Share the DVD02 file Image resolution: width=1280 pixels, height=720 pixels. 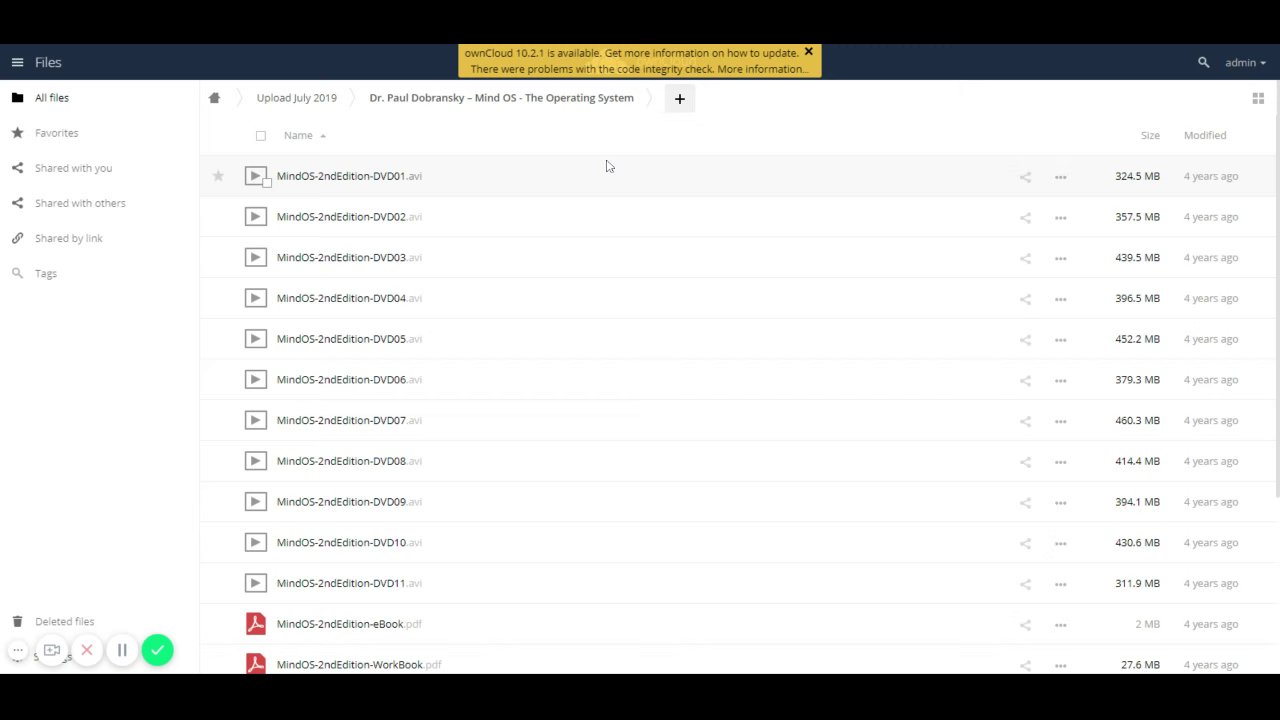pos(1025,218)
